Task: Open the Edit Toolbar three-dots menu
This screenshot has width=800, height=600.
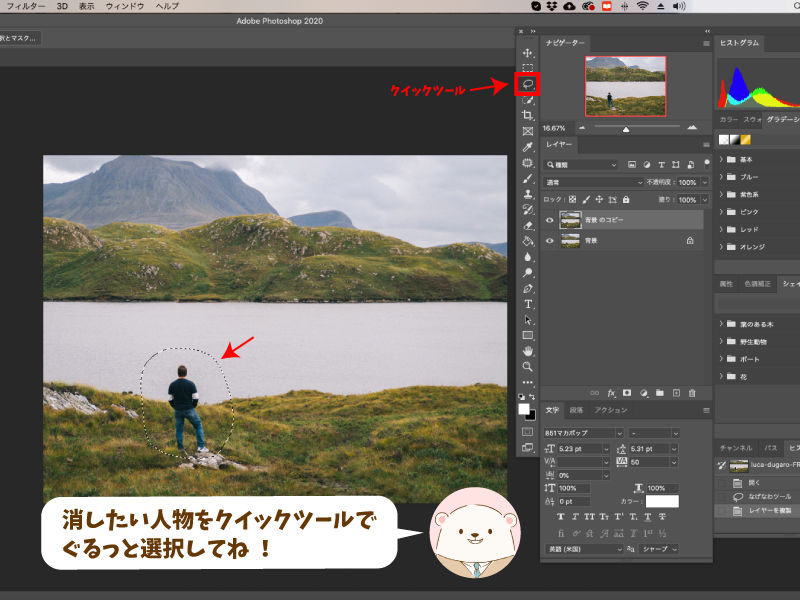Action: [528, 382]
